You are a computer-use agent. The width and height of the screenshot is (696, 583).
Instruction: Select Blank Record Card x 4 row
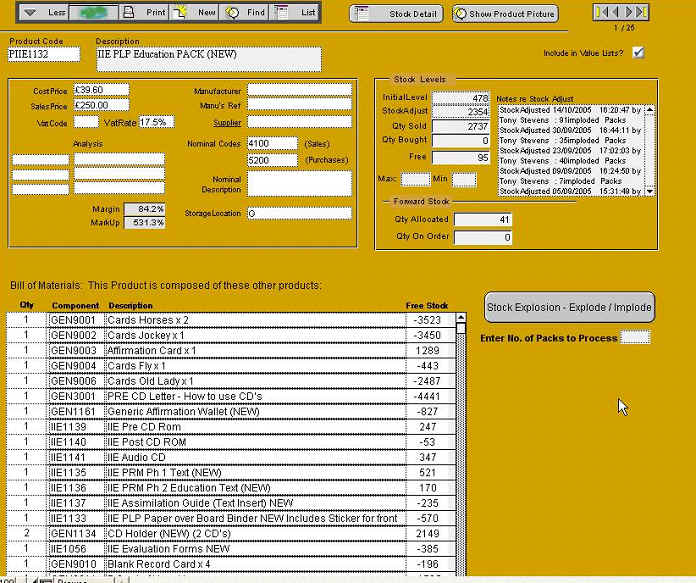tap(231, 564)
